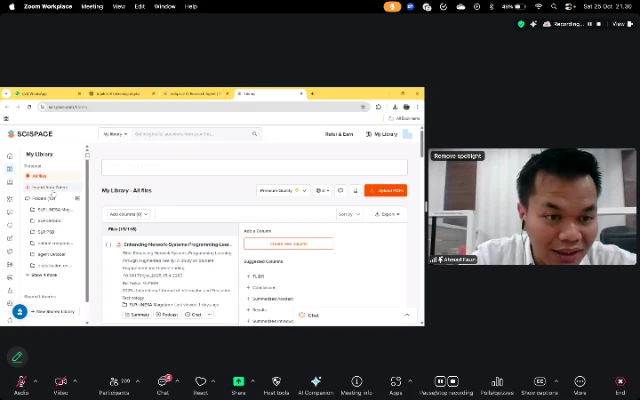Open the Meeting menu in menu bar
This screenshot has width=640, height=400.
(92, 6)
